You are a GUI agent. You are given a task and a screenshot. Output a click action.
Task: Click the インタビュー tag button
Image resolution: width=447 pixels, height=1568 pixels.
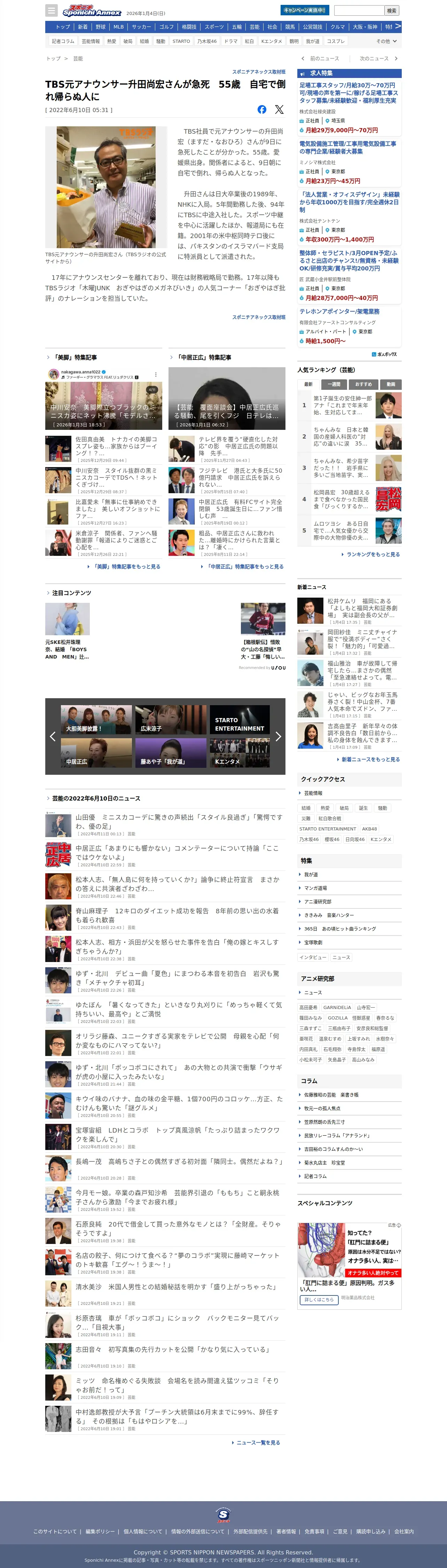[x=313, y=958]
